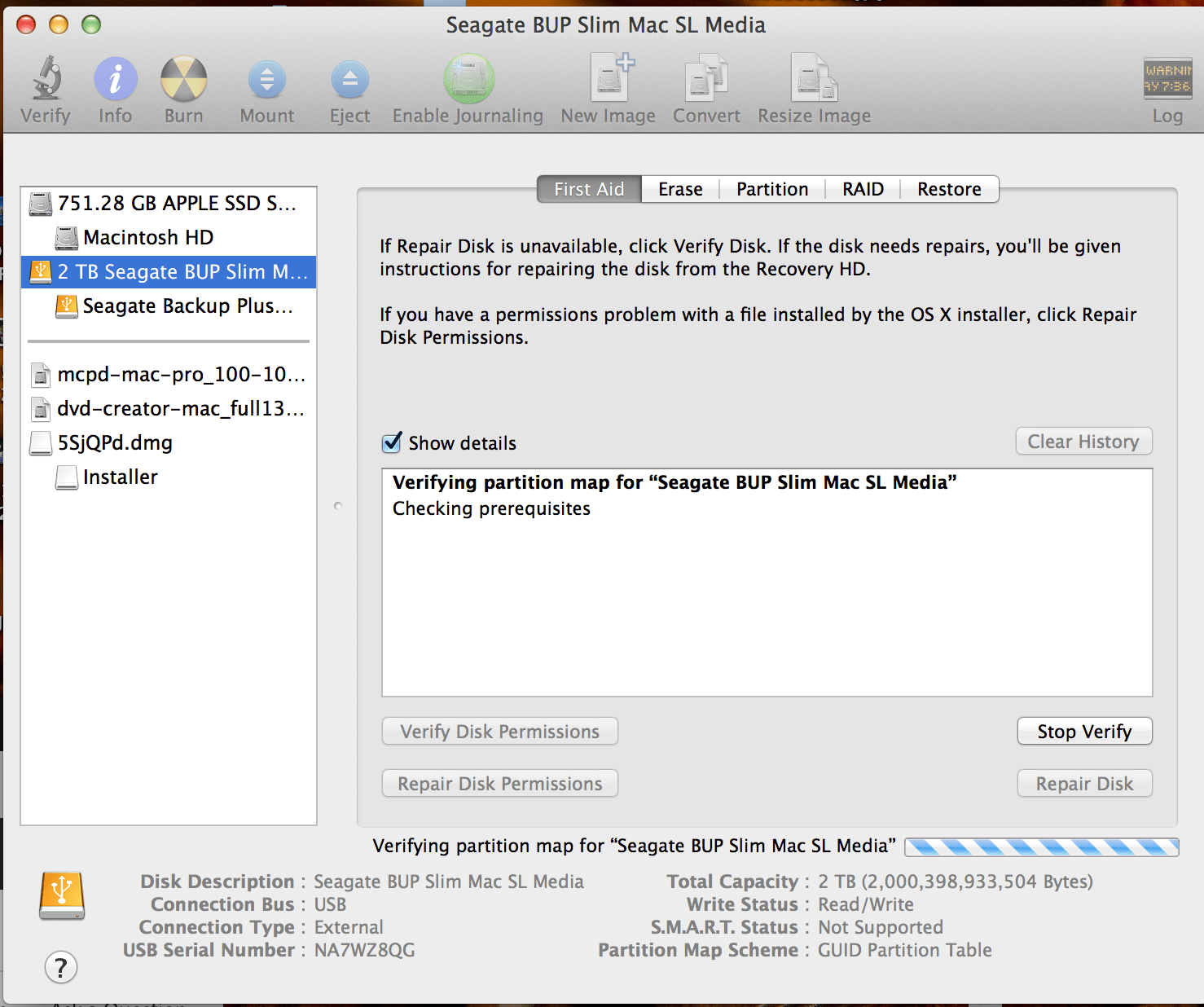Switch to the Erase tab
The height and width of the screenshot is (1007, 1204).
pos(679,188)
